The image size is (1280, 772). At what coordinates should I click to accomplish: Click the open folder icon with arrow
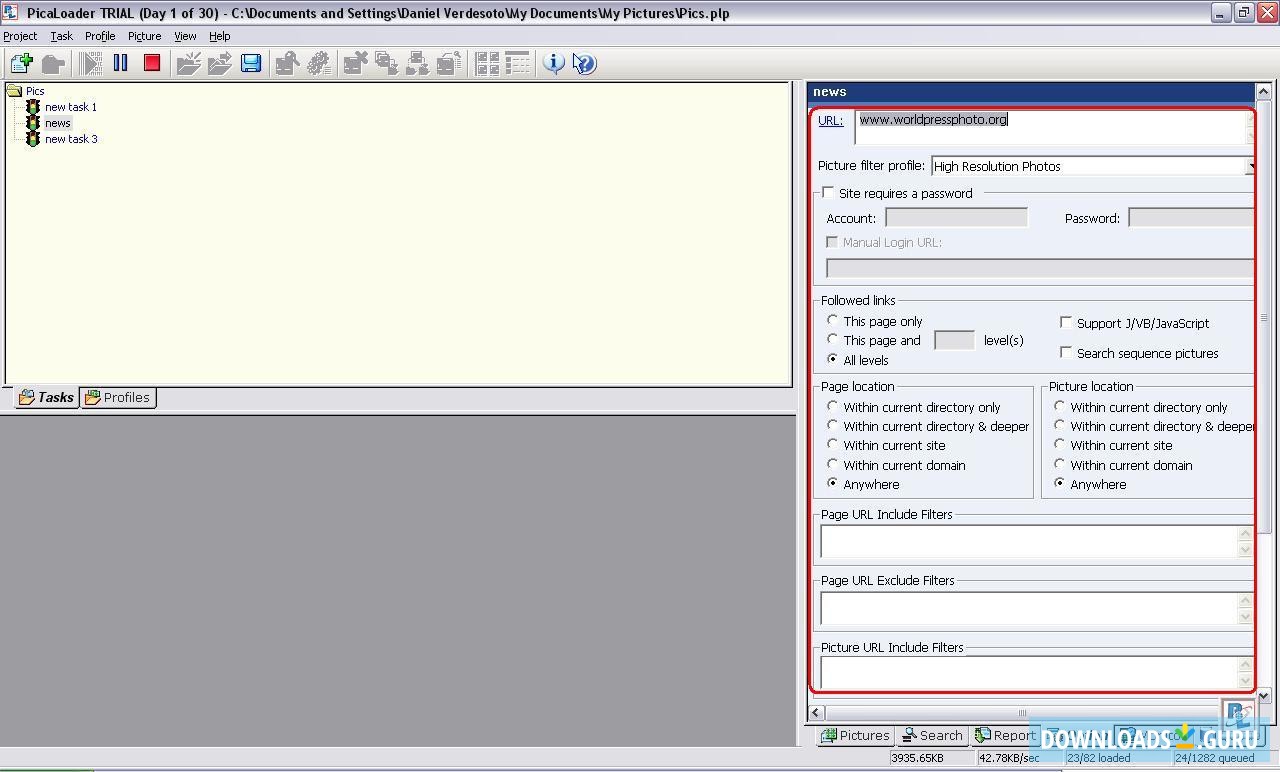pyautogui.click(x=220, y=63)
